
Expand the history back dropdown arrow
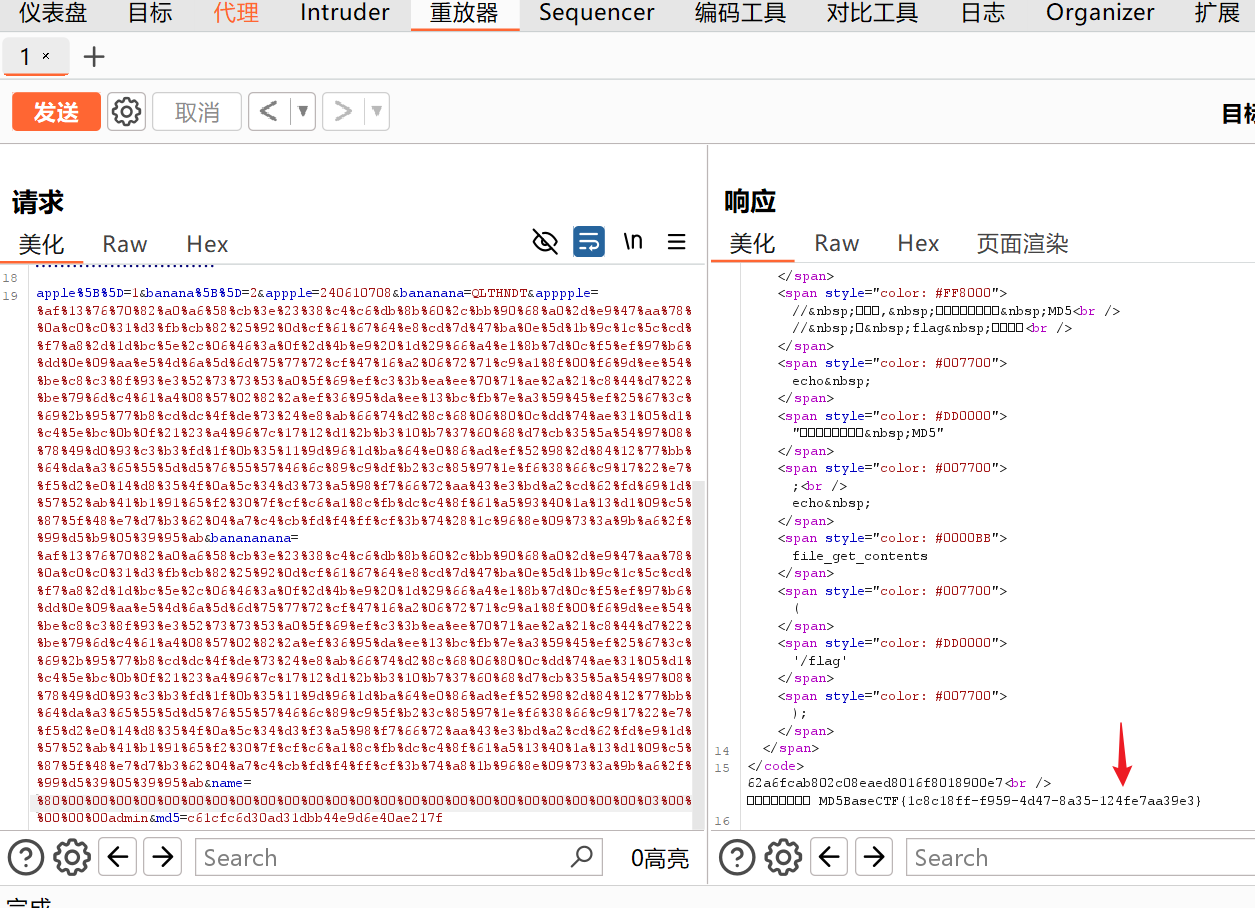click(x=303, y=112)
